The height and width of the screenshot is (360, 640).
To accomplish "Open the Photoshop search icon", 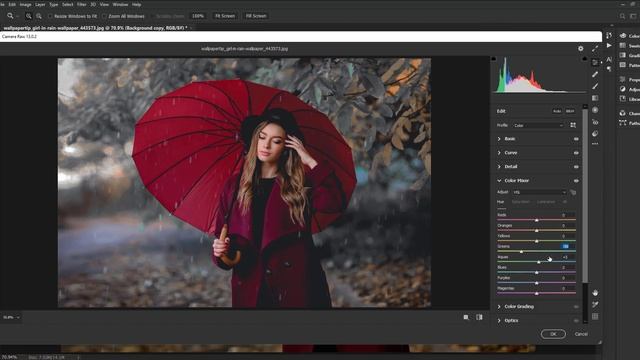I will point(622,16).
